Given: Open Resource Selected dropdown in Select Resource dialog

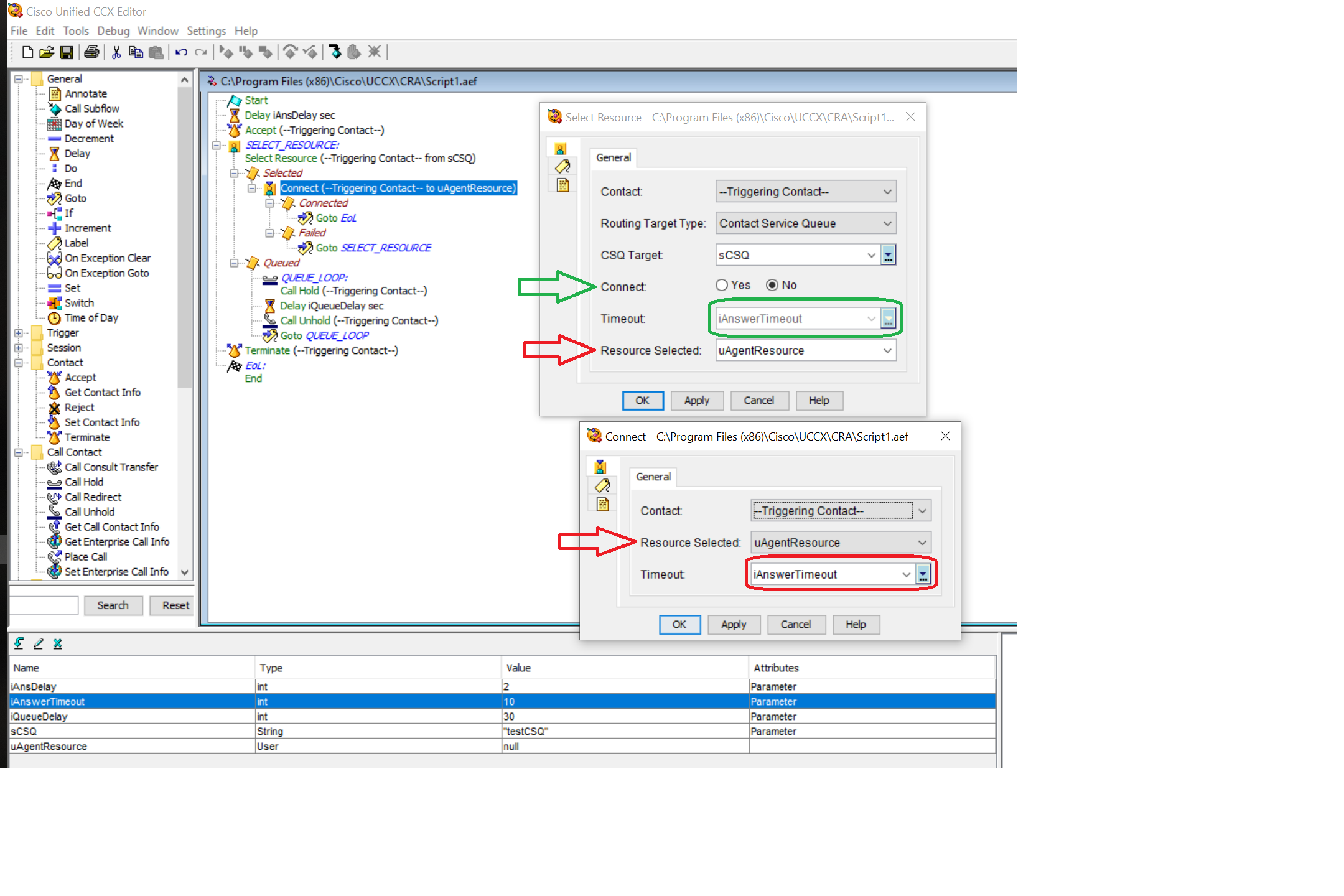Looking at the screenshot, I should coord(806,350).
